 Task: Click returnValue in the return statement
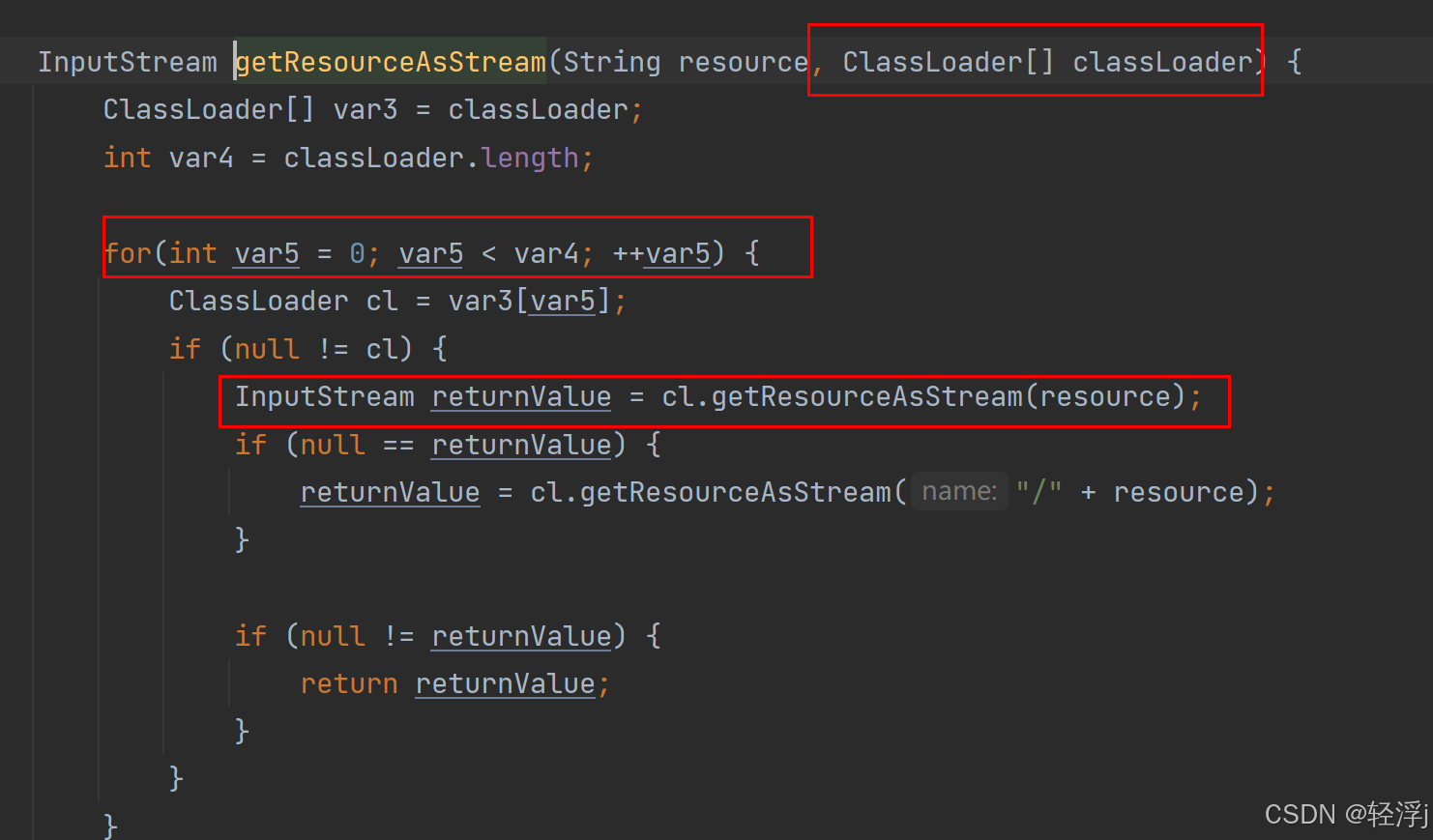pos(505,683)
